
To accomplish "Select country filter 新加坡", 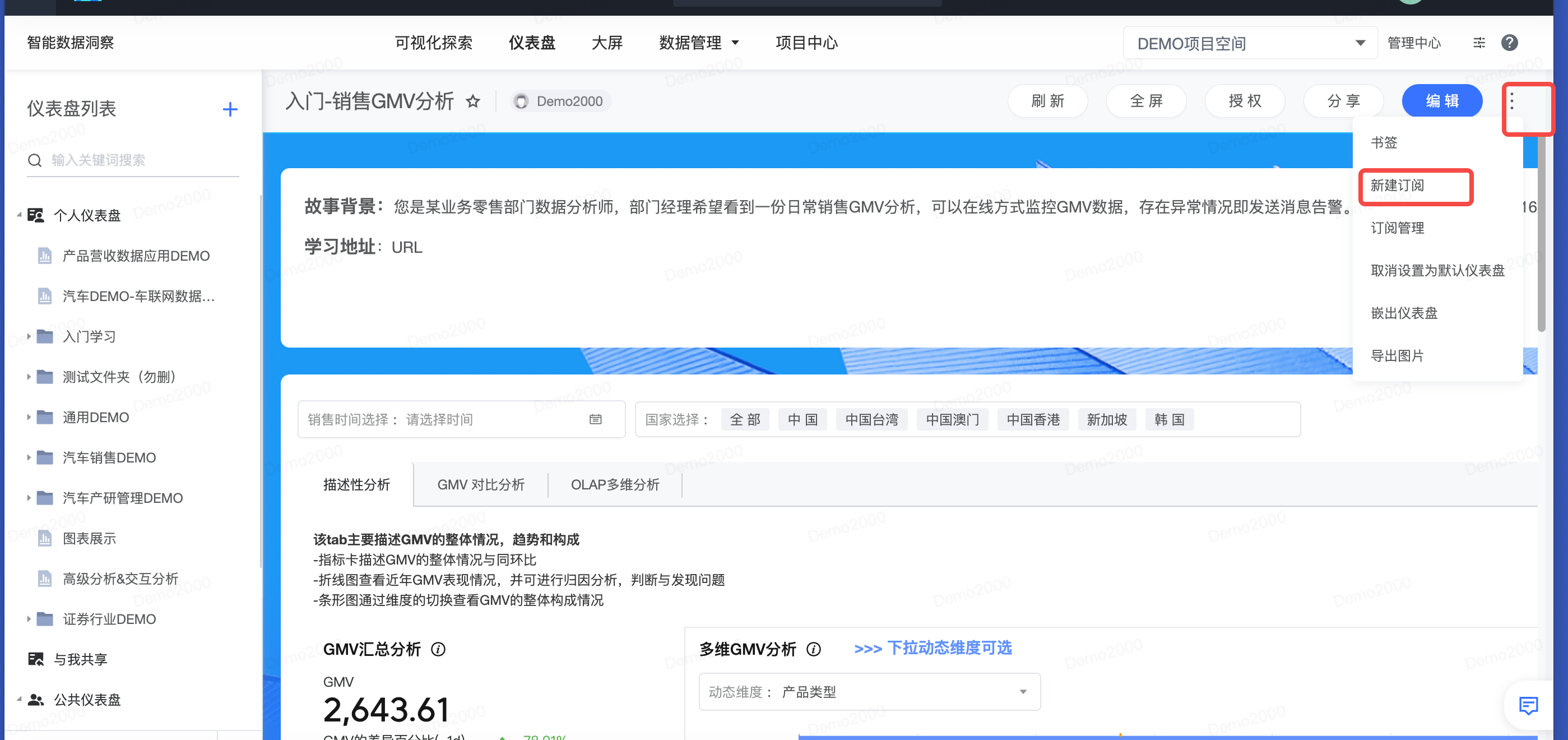I will point(1107,419).
